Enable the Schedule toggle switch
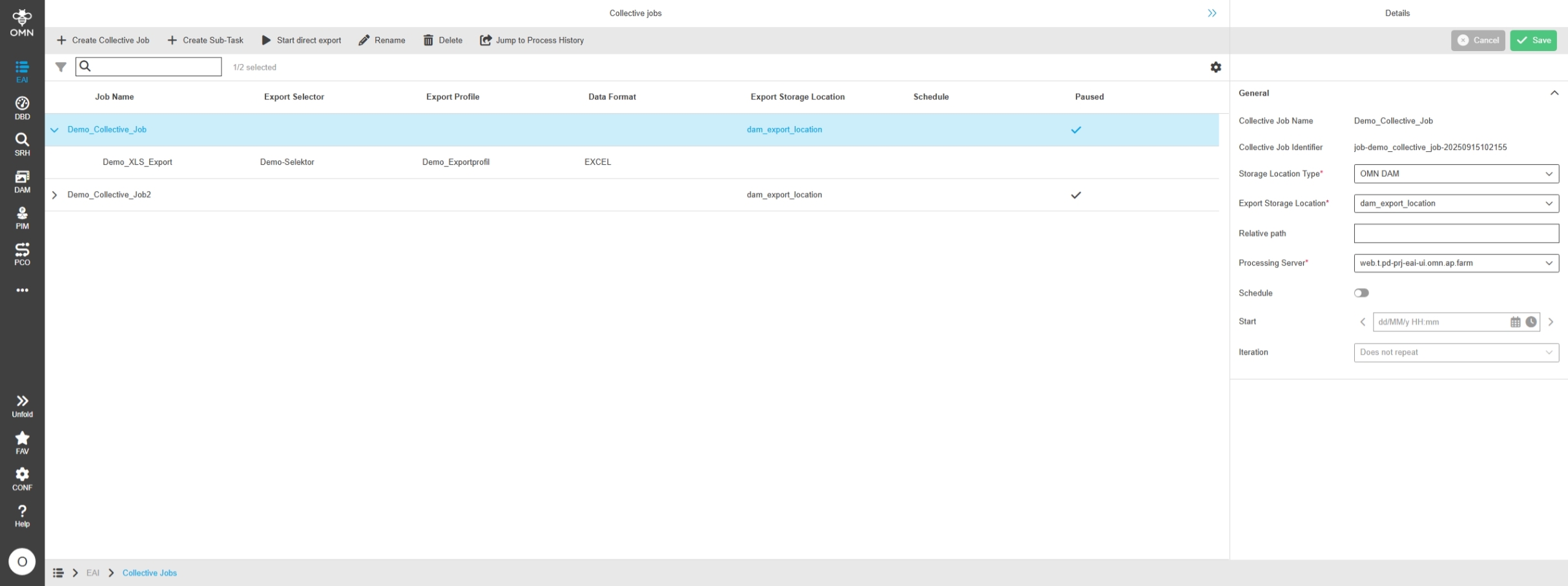Image resolution: width=1568 pixels, height=586 pixels. (1361, 293)
